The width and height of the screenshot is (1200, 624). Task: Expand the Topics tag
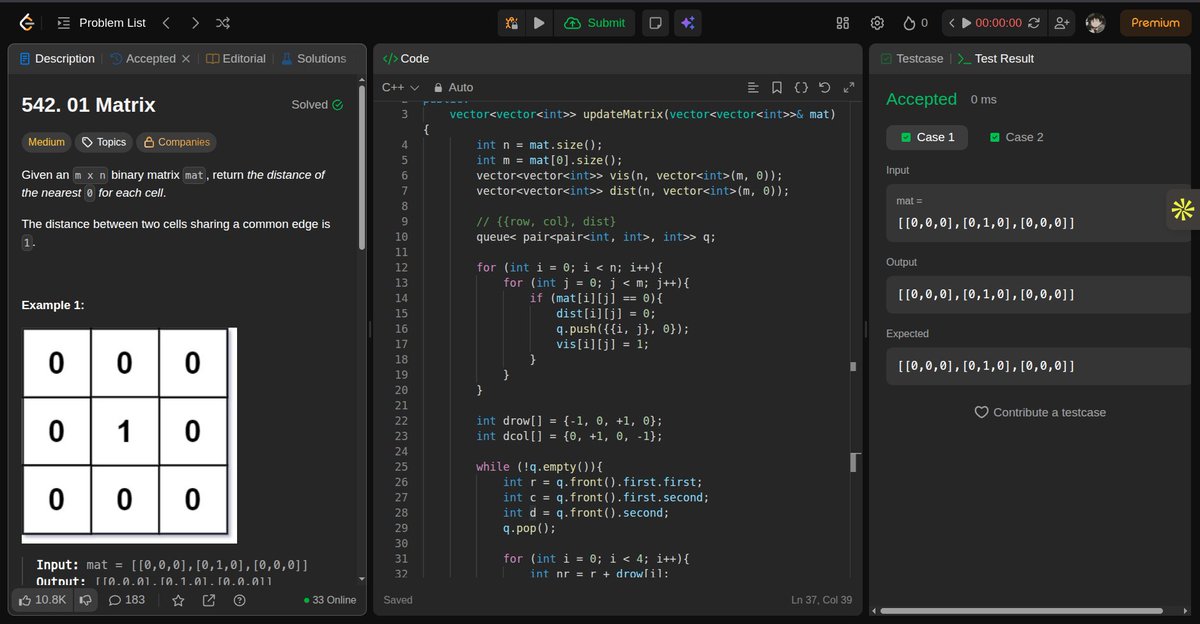click(104, 142)
